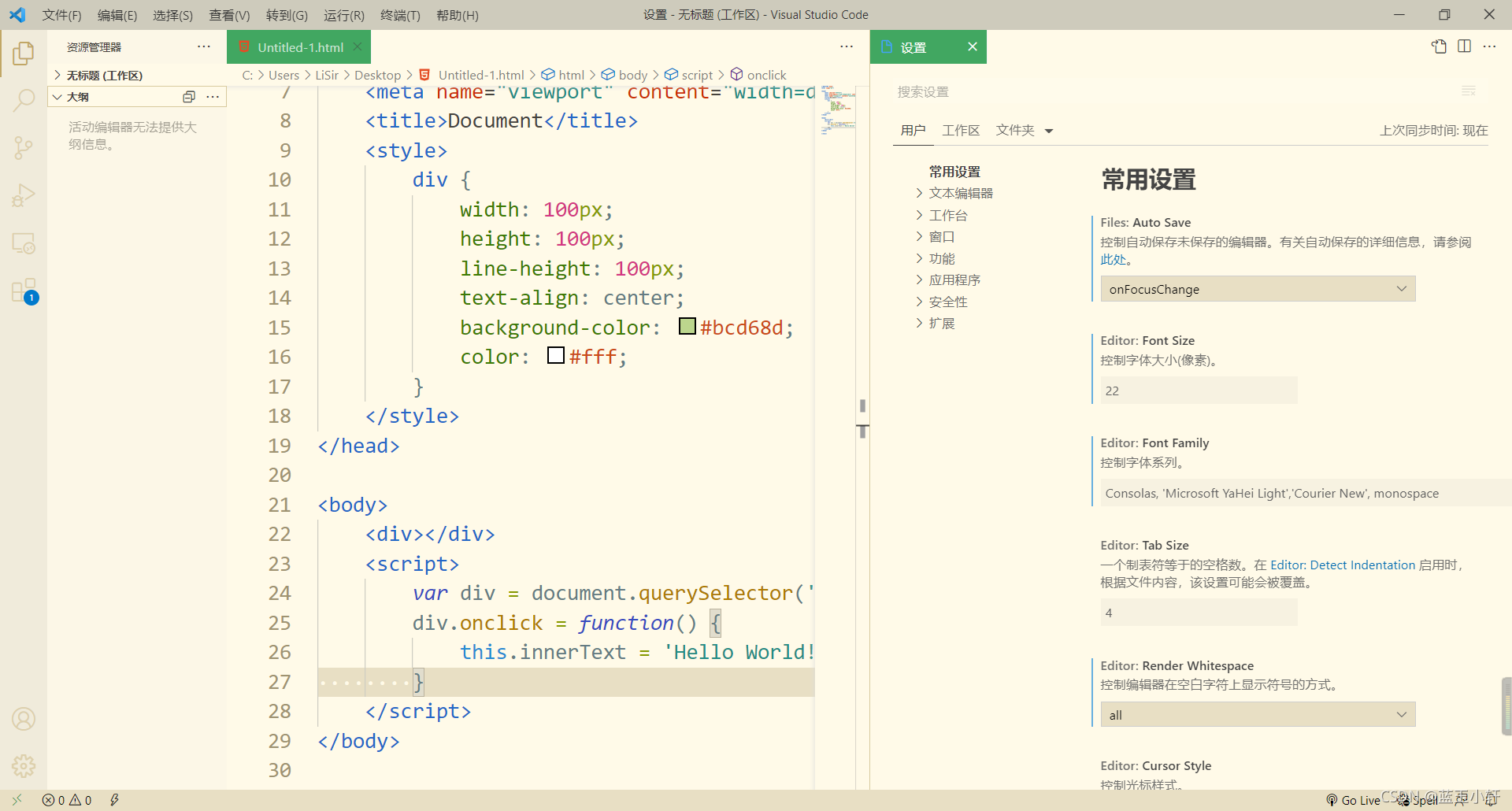This screenshot has width=1512, height=811.
Task: Click the script breadcrumb item
Action: pos(688,75)
